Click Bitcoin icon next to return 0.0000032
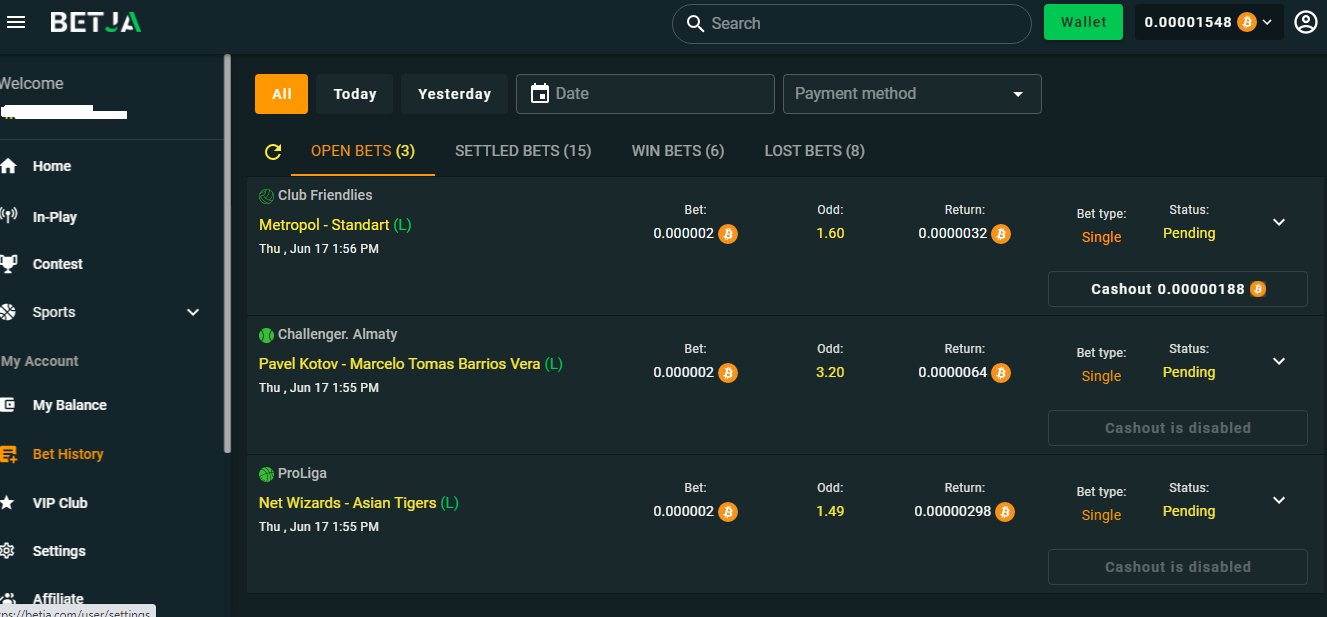Screen dimensions: 1327x617 [1001, 234]
